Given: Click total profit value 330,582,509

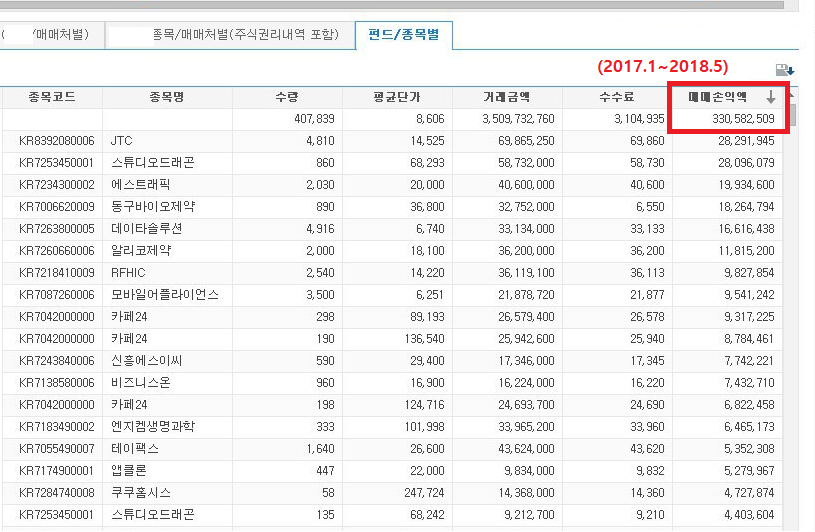Looking at the screenshot, I should pyautogui.click(x=743, y=119).
